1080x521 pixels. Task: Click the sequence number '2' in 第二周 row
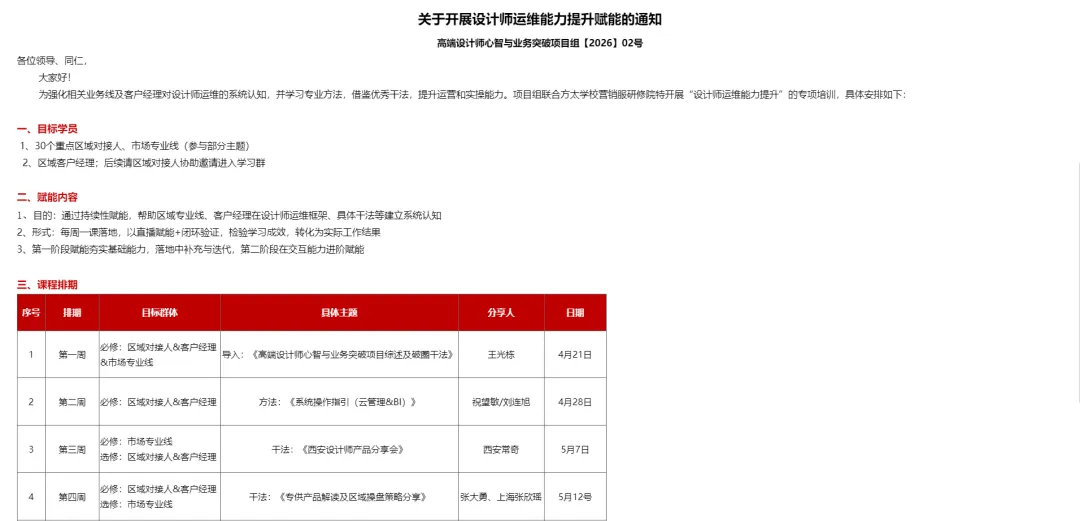coord(31,401)
